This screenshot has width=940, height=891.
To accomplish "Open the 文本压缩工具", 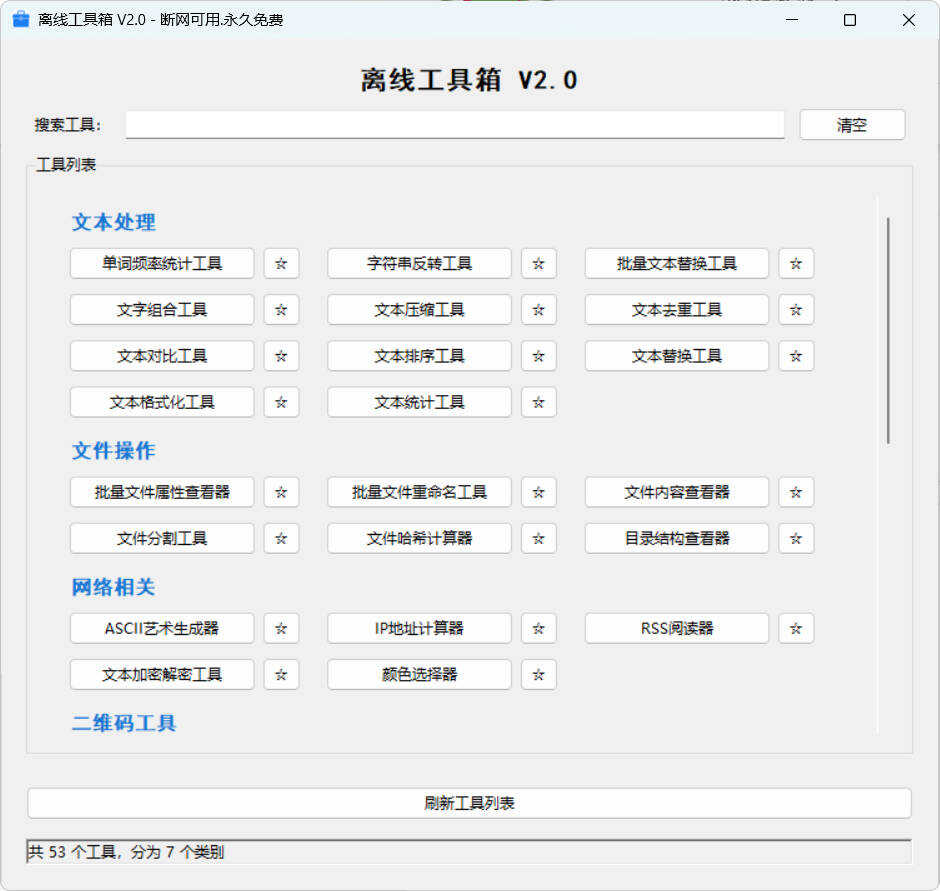I will point(418,309).
